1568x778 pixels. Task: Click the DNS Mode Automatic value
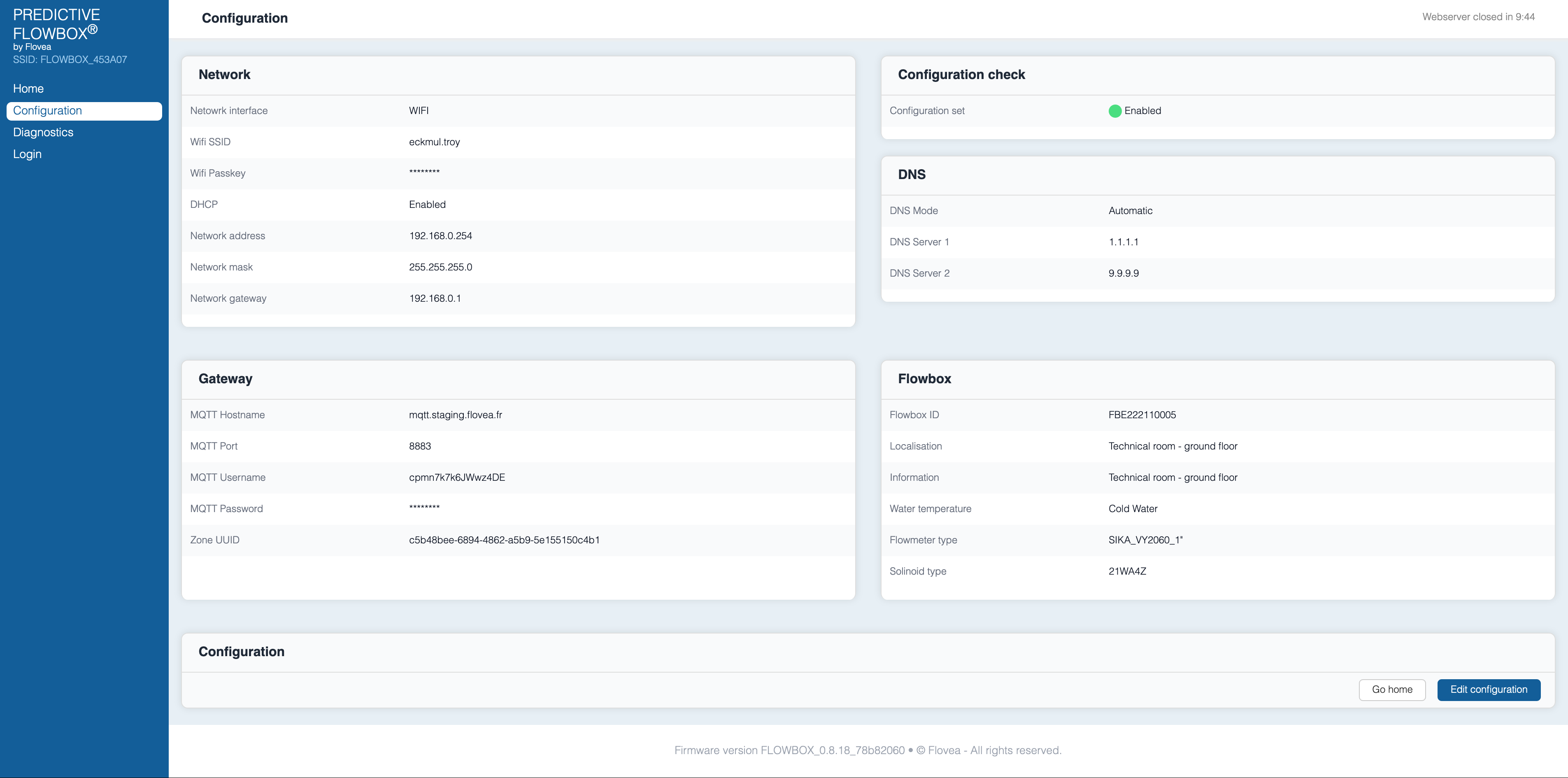[1131, 211]
